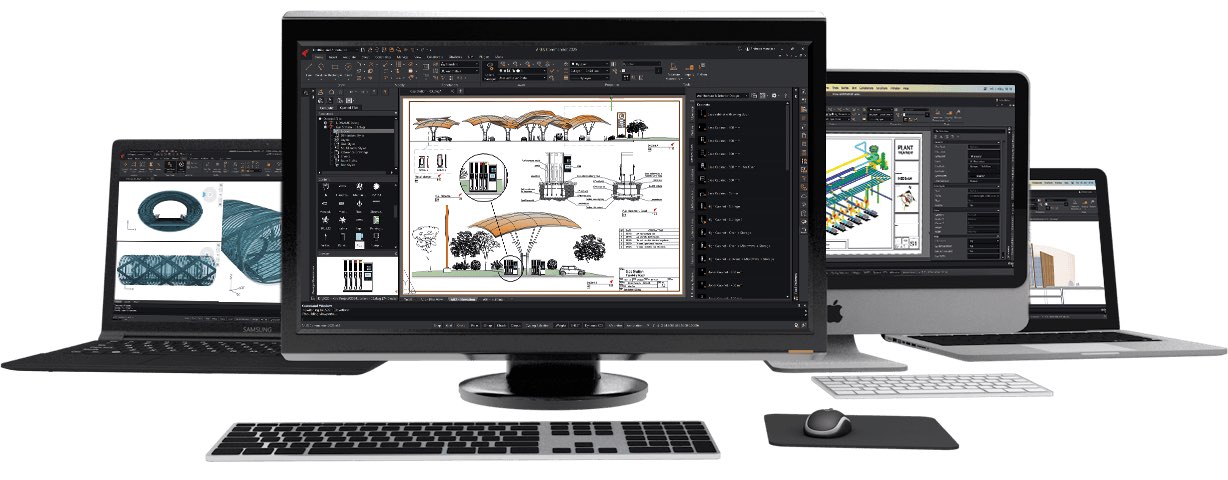Image resolution: width=1228 pixels, height=480 pixels.
Task: Open the ByLayer color swatch dropdown in ribbon
Action: click(590, 64)
